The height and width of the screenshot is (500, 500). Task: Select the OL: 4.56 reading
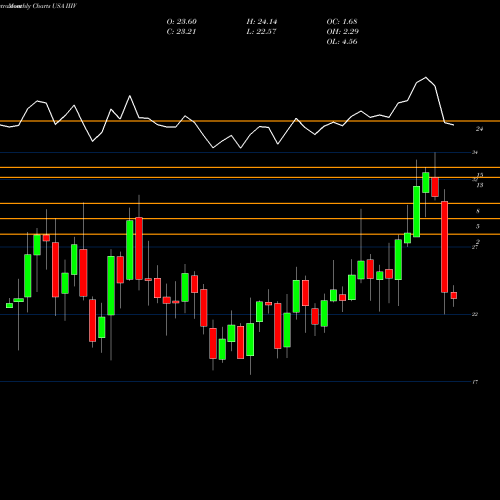[x=342, y=42]
